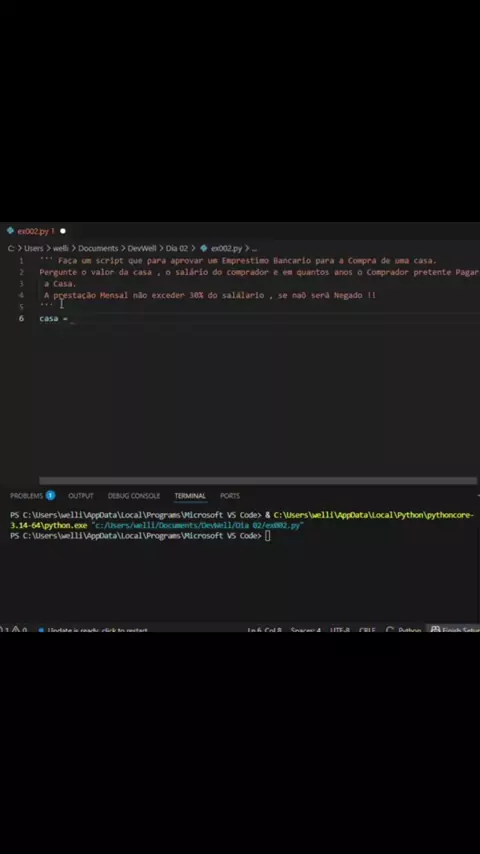Viewport: 480px width, 854px height.
Task: Change Spaces: 4 indentation setting
Action: [x=306, y=630]
